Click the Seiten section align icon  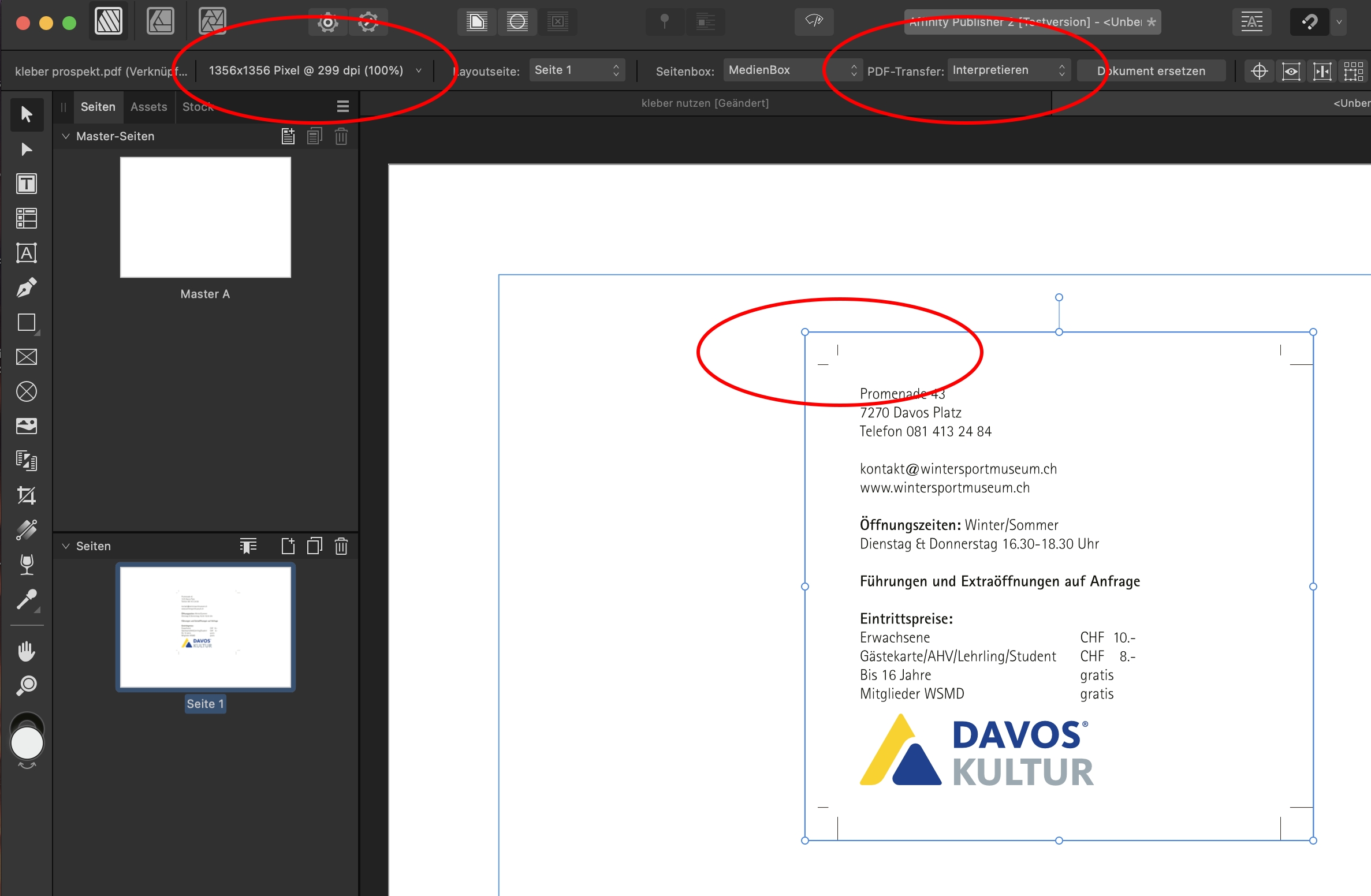click(x=248, y=546)
